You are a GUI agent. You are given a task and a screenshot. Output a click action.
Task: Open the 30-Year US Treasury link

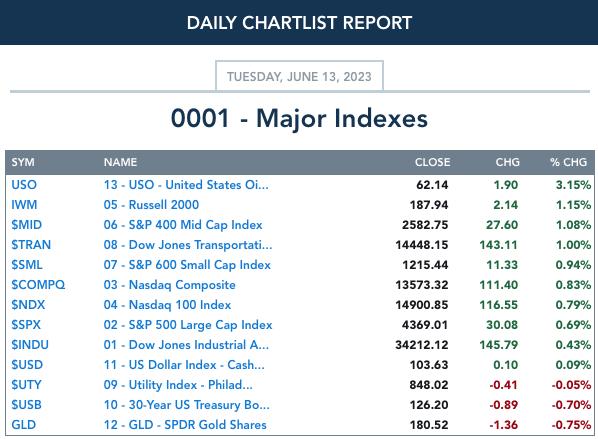(x=186, y=405)
